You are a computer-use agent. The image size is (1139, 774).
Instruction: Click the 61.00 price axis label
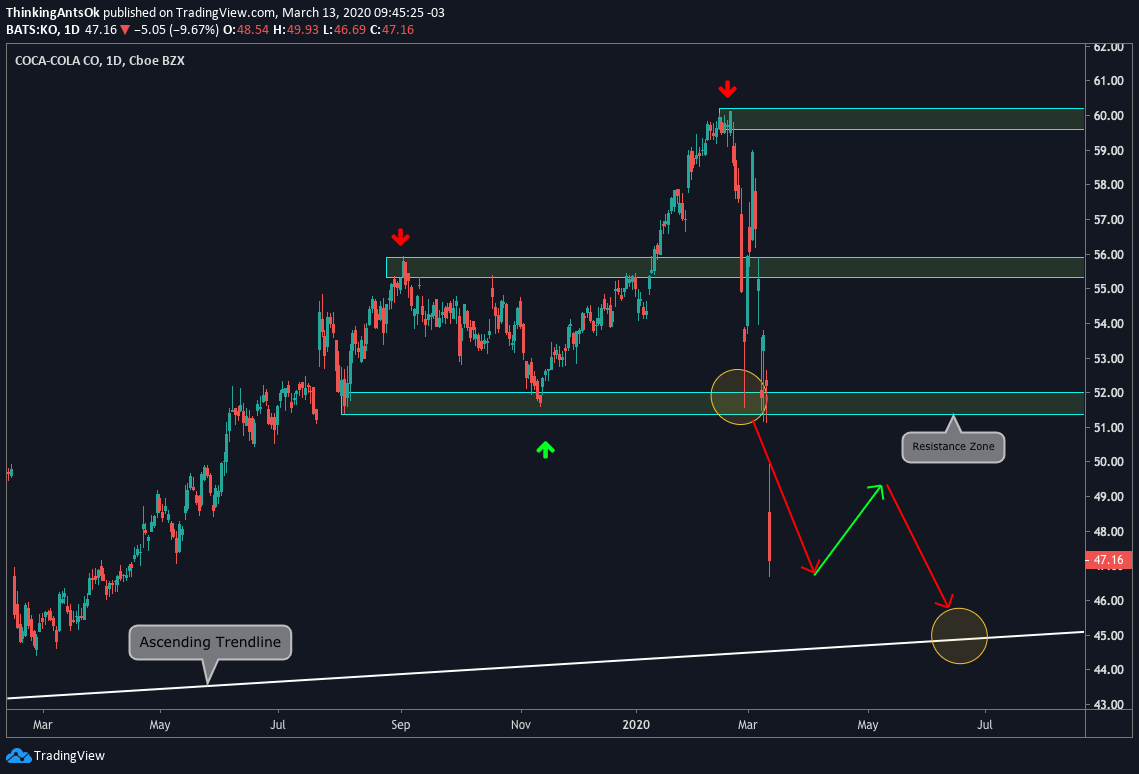pyautogui.click(x=1108, y=81)
